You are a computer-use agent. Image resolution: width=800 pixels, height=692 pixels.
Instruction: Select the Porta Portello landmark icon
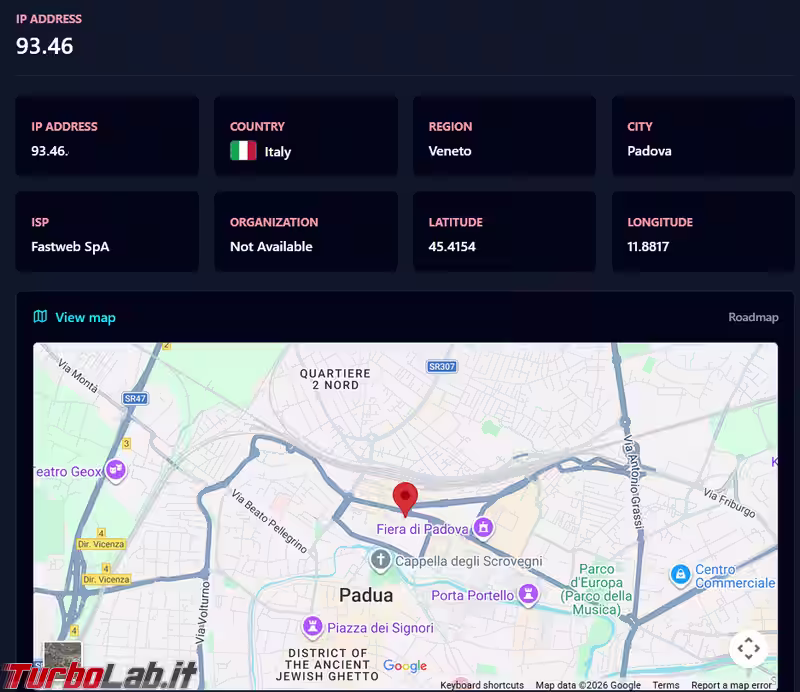[x=528, y=595]
